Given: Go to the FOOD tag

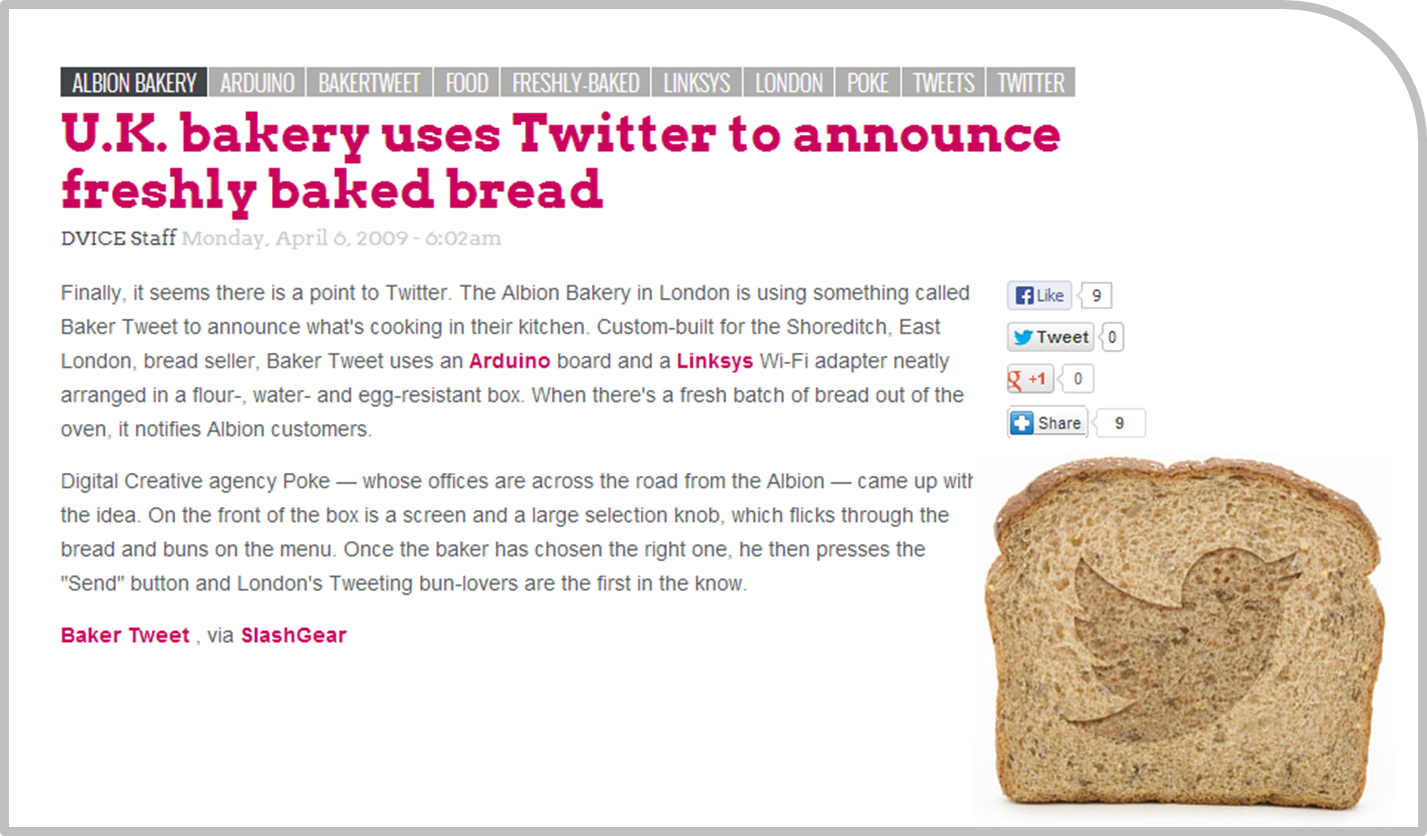Looking at the screenshot, I should coord(467,82).
